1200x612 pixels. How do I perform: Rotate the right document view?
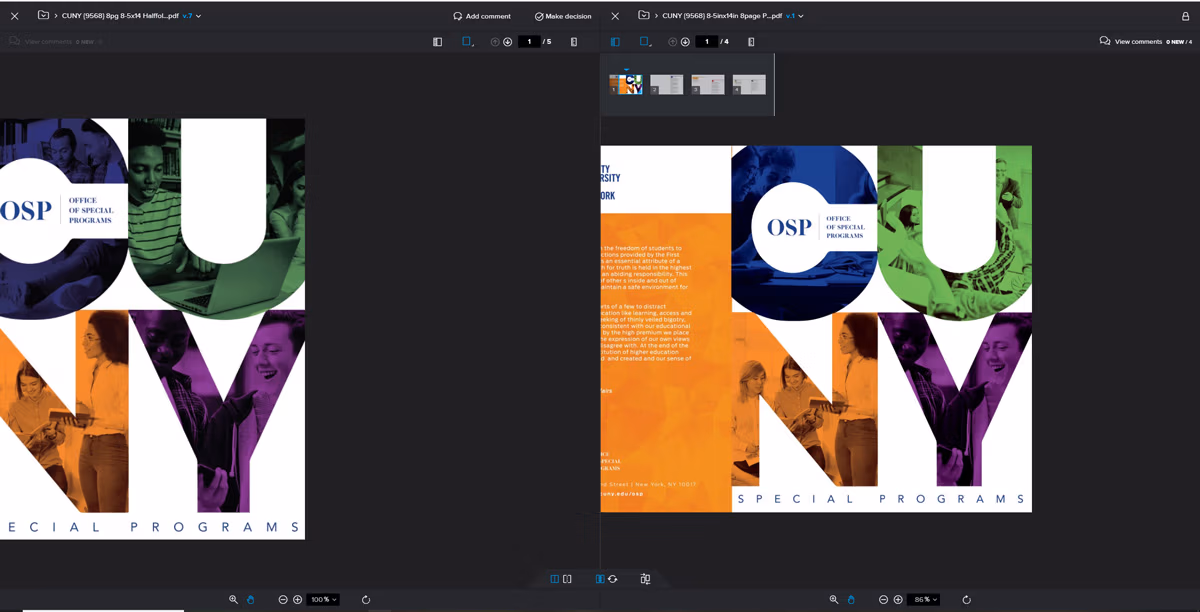click(x=966, y=599)
